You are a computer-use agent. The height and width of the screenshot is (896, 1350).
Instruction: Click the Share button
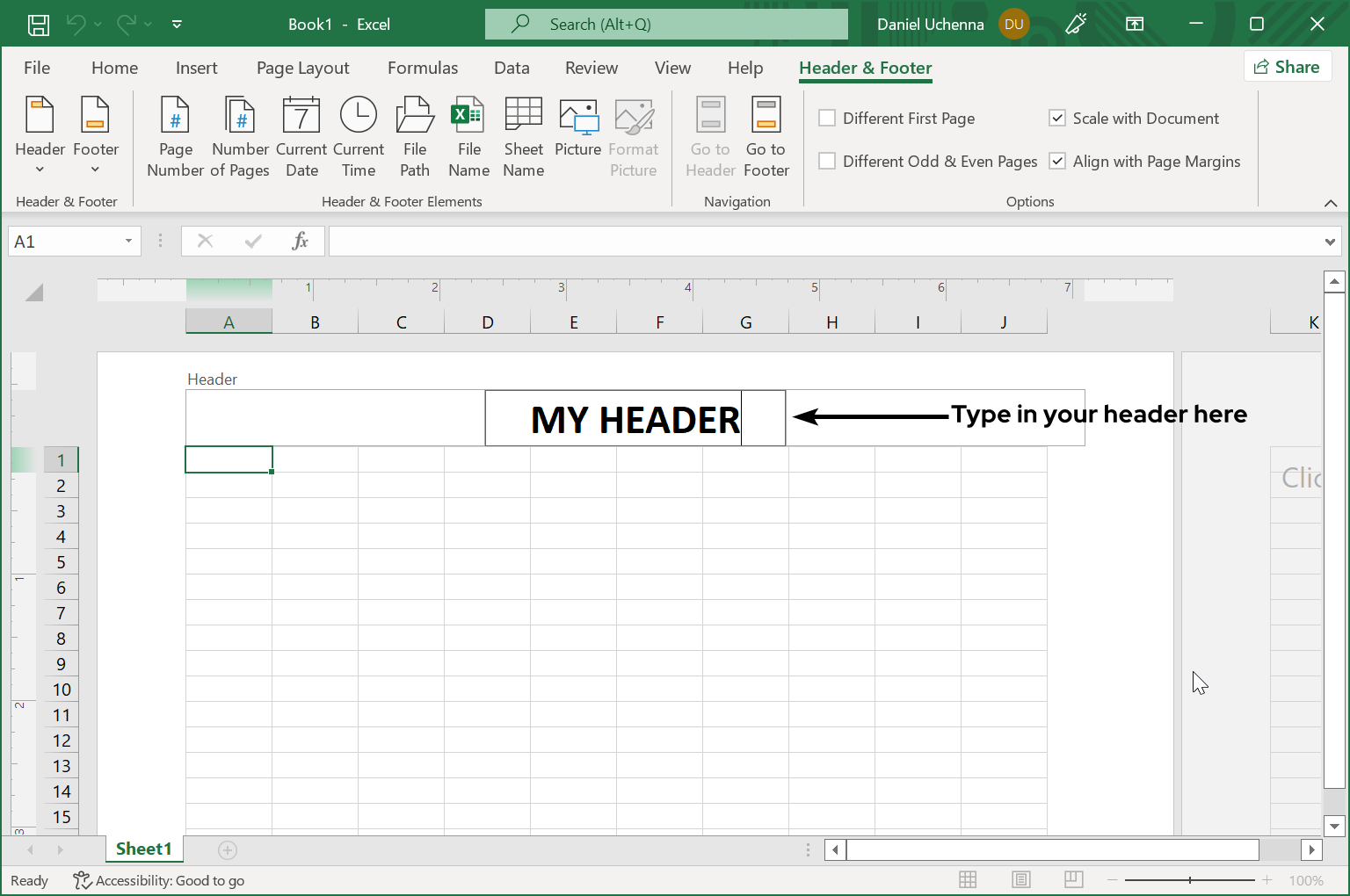click(x=1287, y=67)
